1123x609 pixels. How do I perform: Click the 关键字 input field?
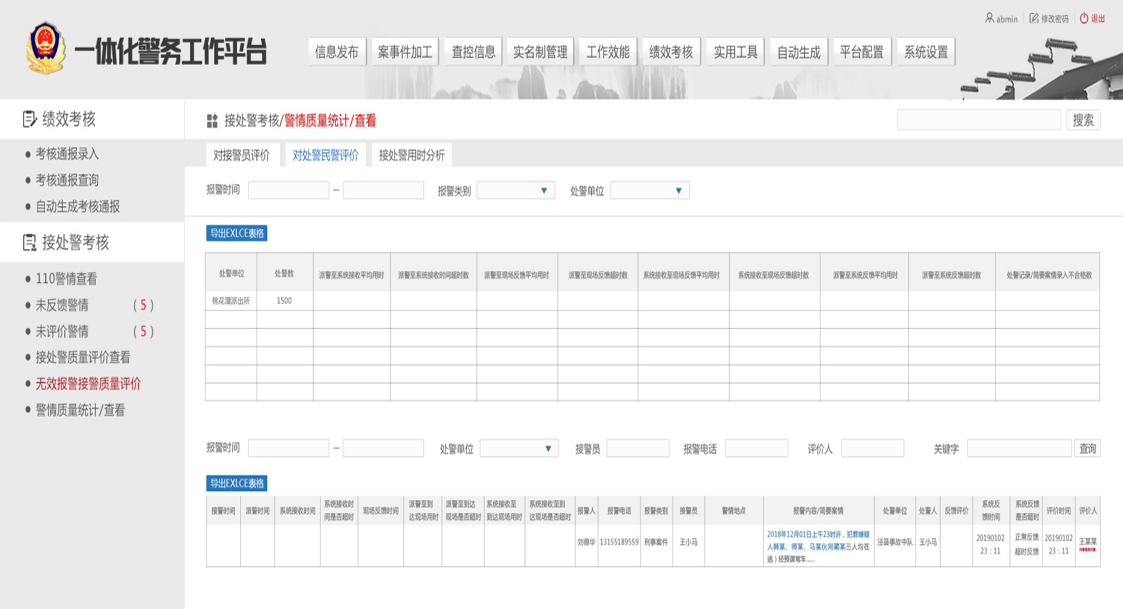(x=1019, y=449)
